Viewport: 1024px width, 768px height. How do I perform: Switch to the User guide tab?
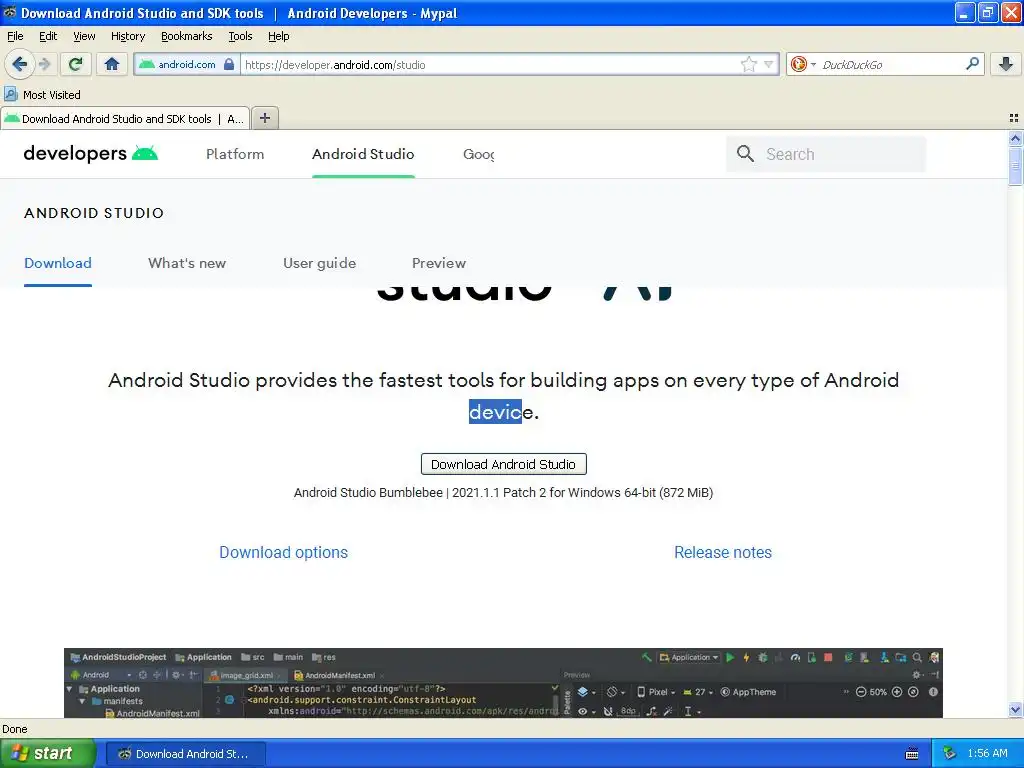pyautogui.click(x=319, y=263)
